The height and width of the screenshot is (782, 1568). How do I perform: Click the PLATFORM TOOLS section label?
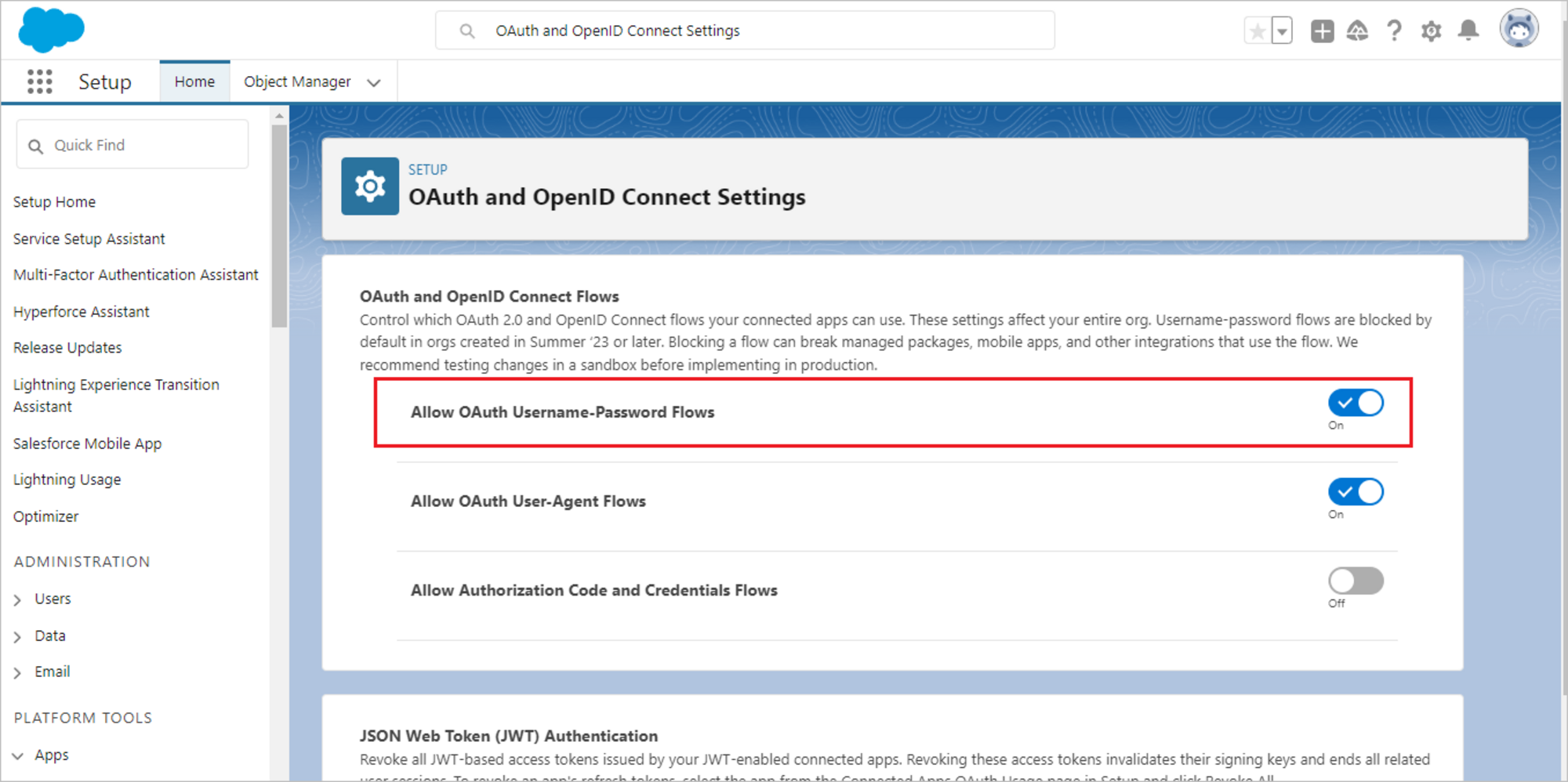[82, 718]
